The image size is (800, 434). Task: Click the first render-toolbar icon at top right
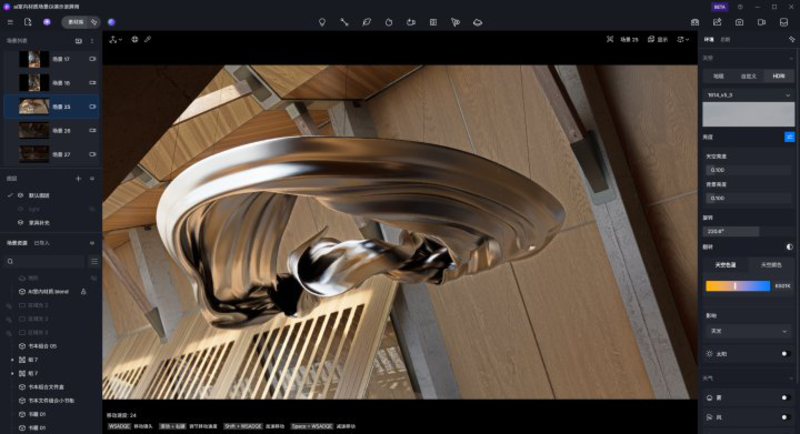695,22
